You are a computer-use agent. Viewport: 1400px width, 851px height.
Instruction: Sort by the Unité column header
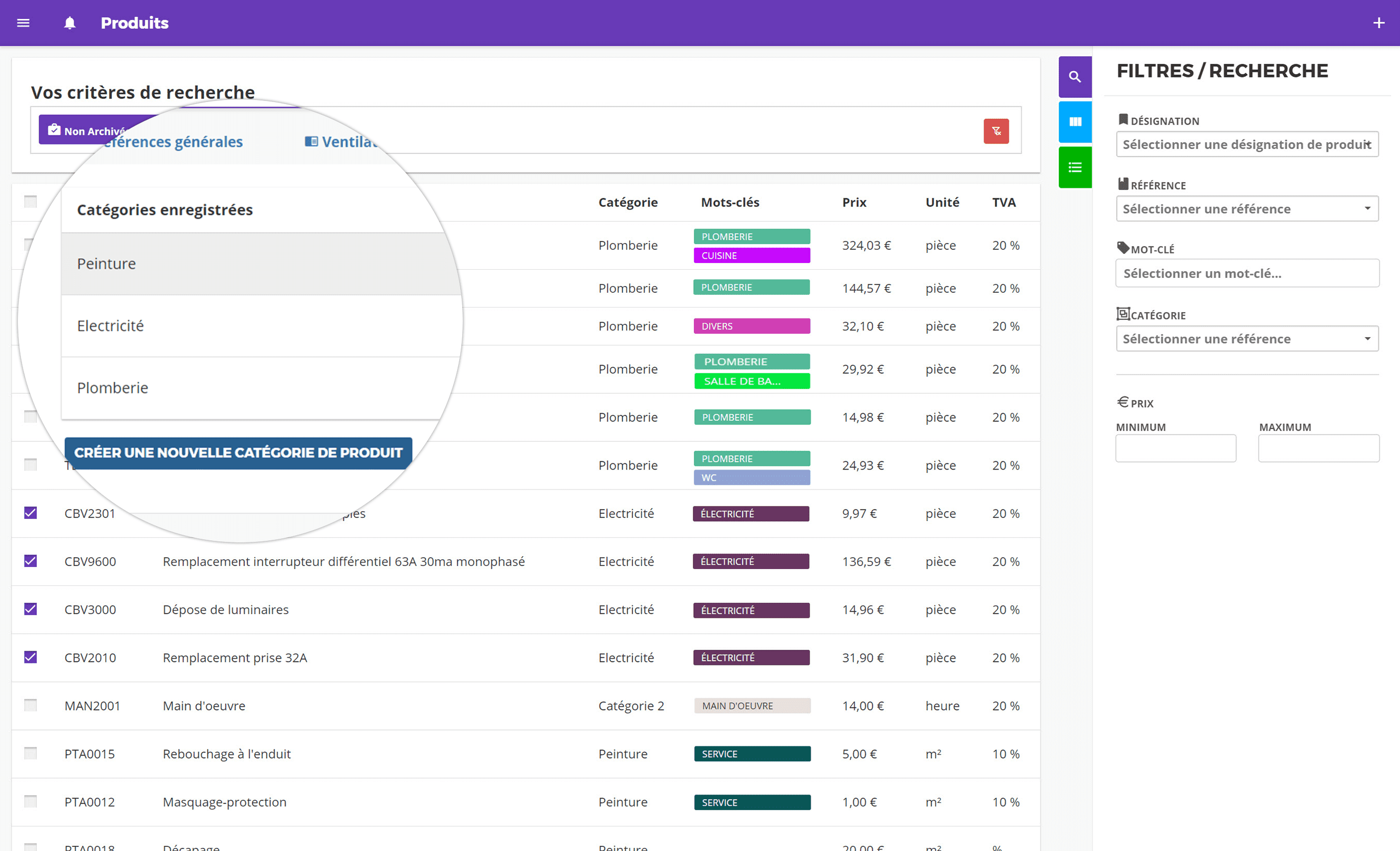point(942,202)
